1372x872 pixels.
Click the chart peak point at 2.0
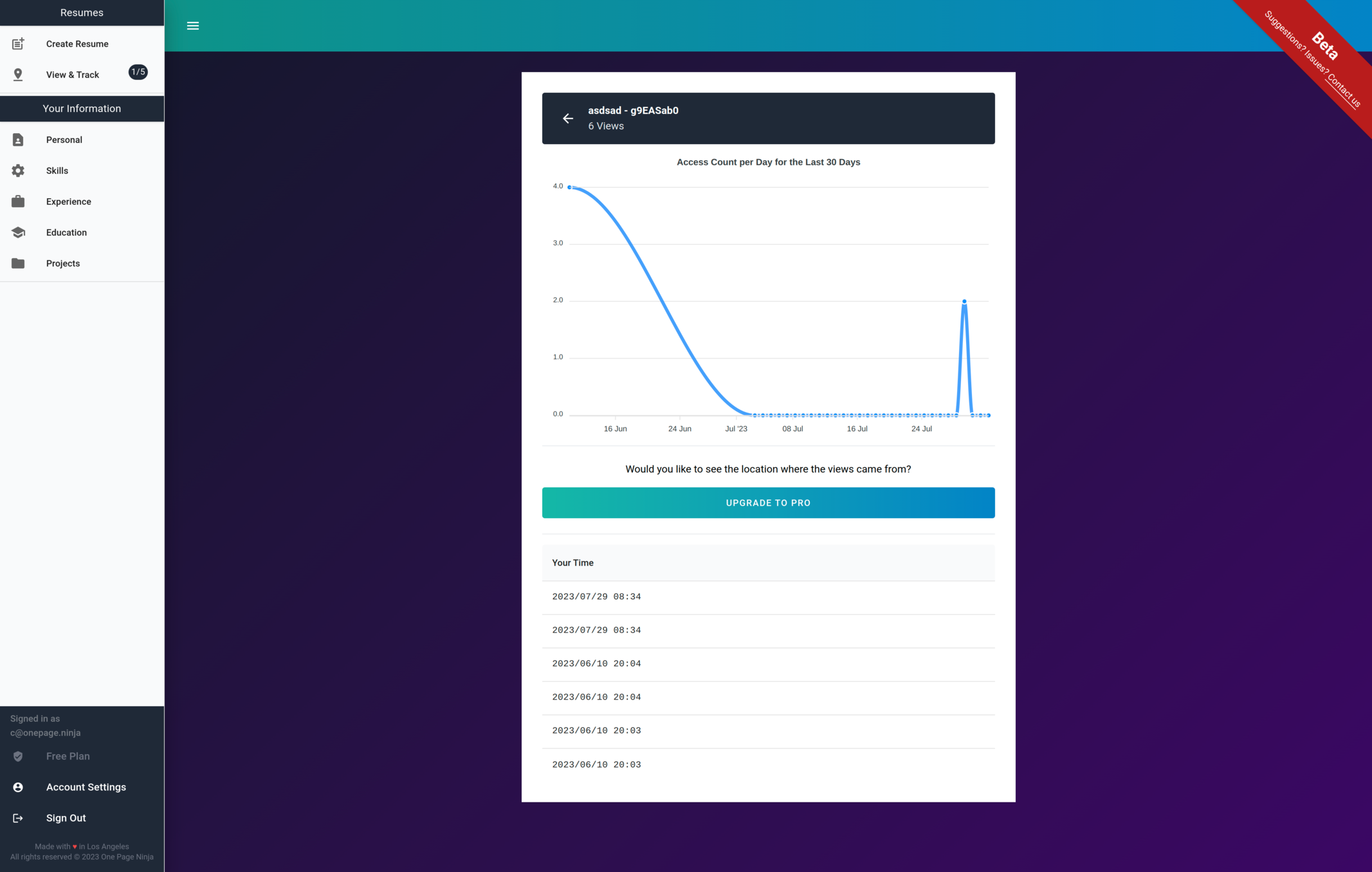[964, 301]
